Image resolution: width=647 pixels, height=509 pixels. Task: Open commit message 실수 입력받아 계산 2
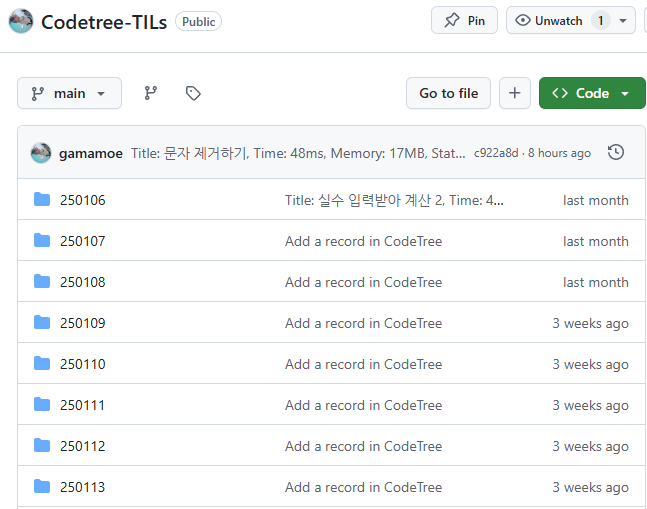394,200
